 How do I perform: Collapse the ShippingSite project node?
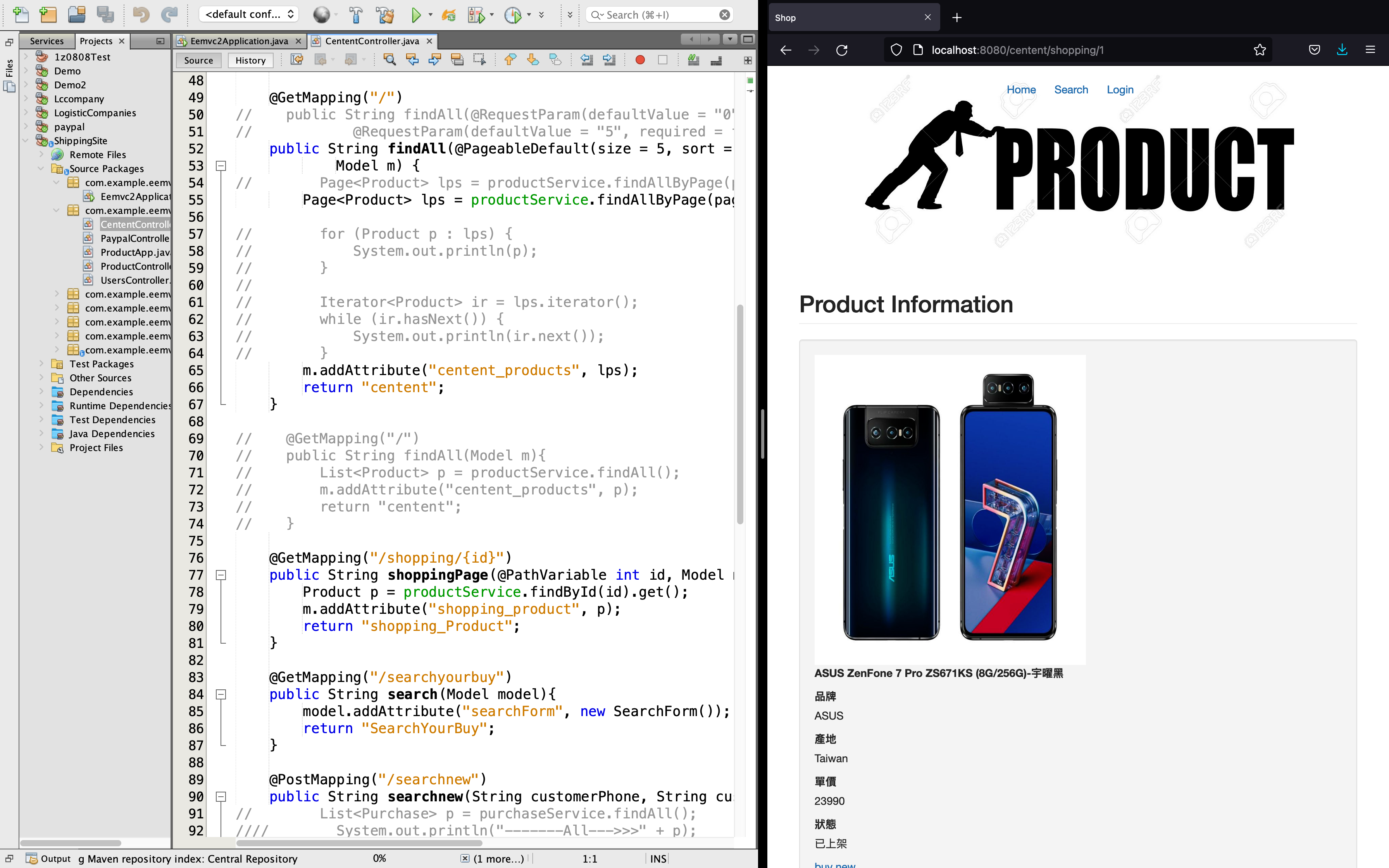25,141
